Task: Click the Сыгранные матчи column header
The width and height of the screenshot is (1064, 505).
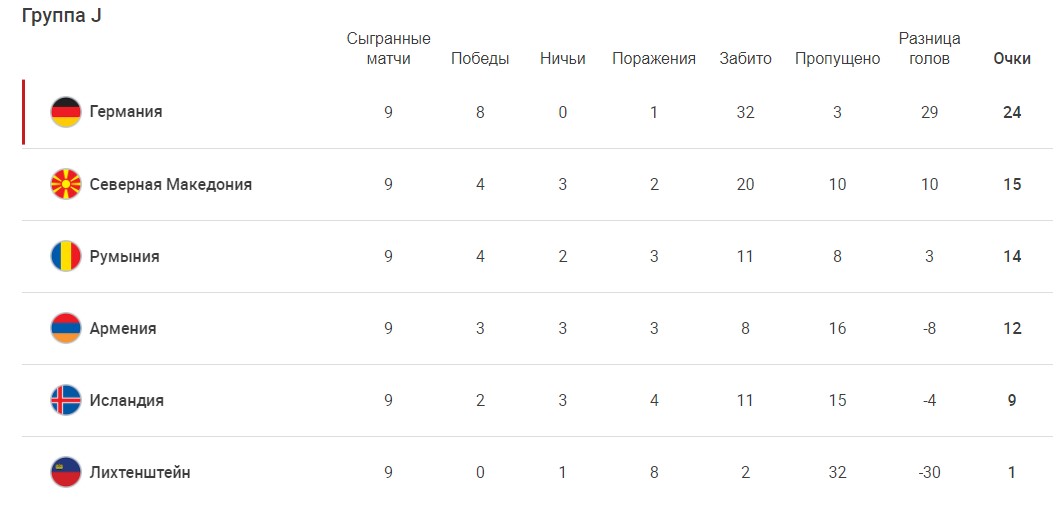Action: point(388,49)
